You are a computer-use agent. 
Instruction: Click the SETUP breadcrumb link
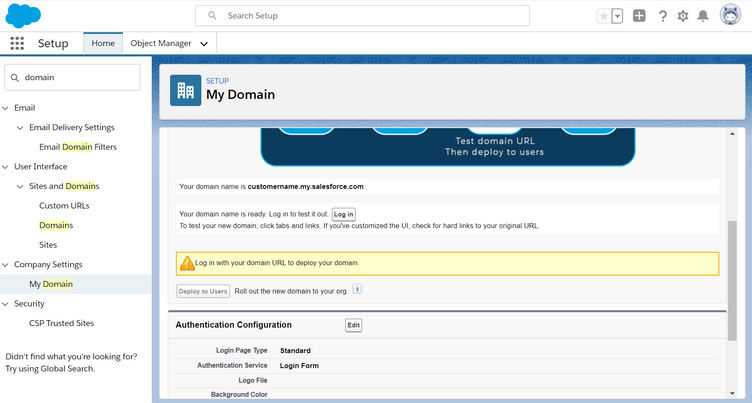pyautogui.click(x=217, y=81)
